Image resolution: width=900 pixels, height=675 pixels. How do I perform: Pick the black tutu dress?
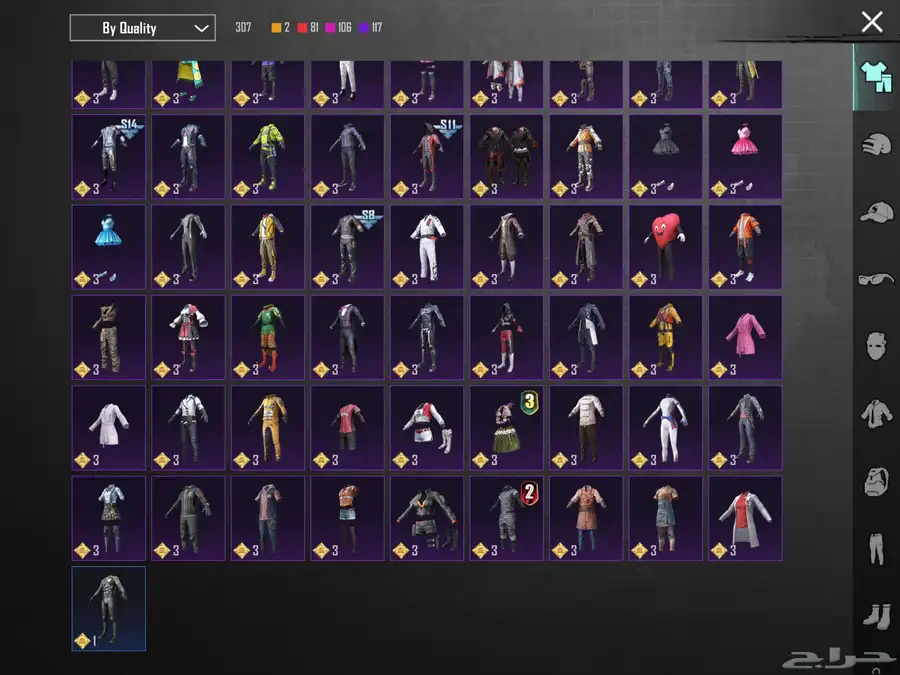666,157
